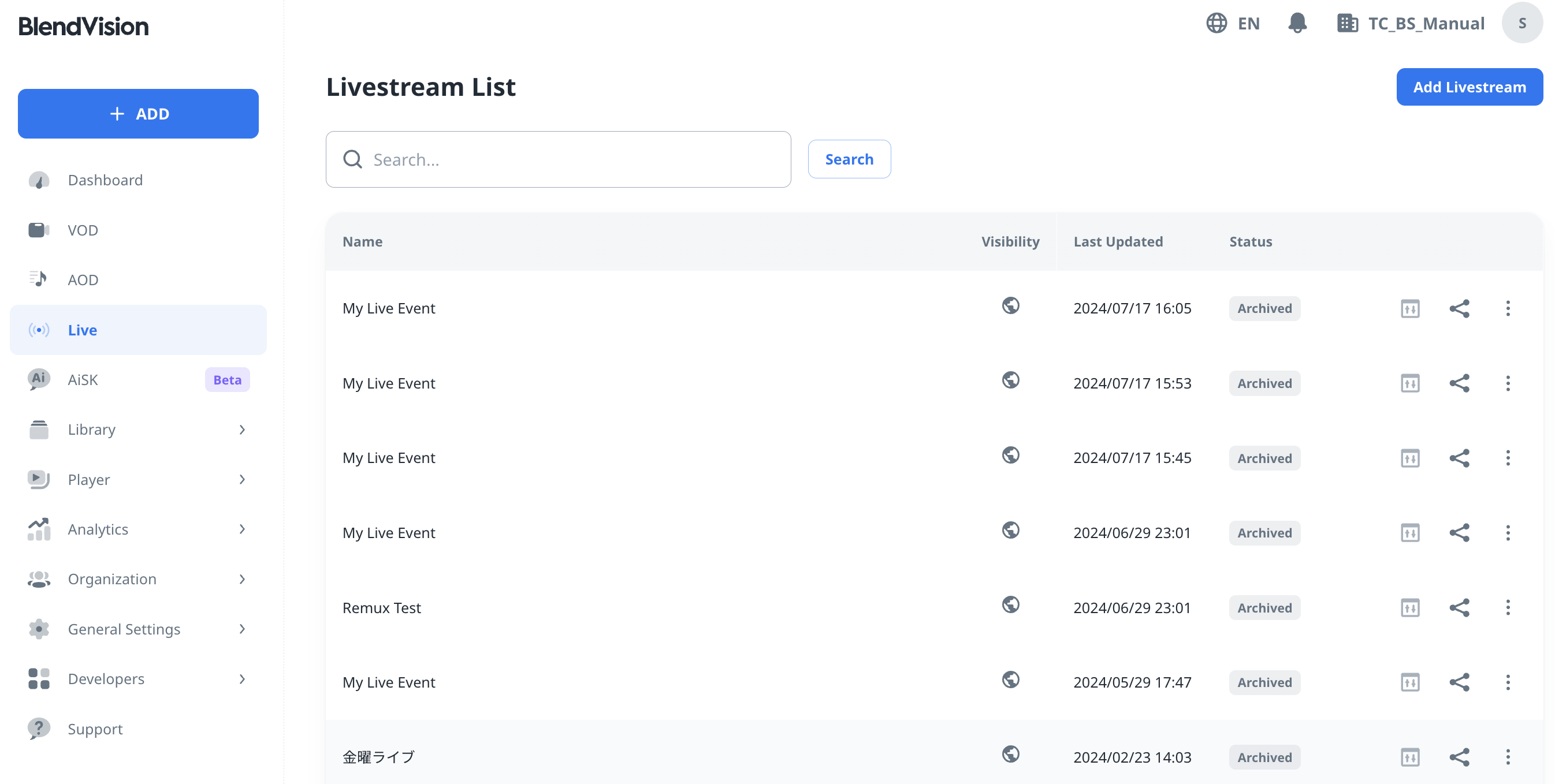
Task: Click the Add Livestream button
Action: (1469, 87)
